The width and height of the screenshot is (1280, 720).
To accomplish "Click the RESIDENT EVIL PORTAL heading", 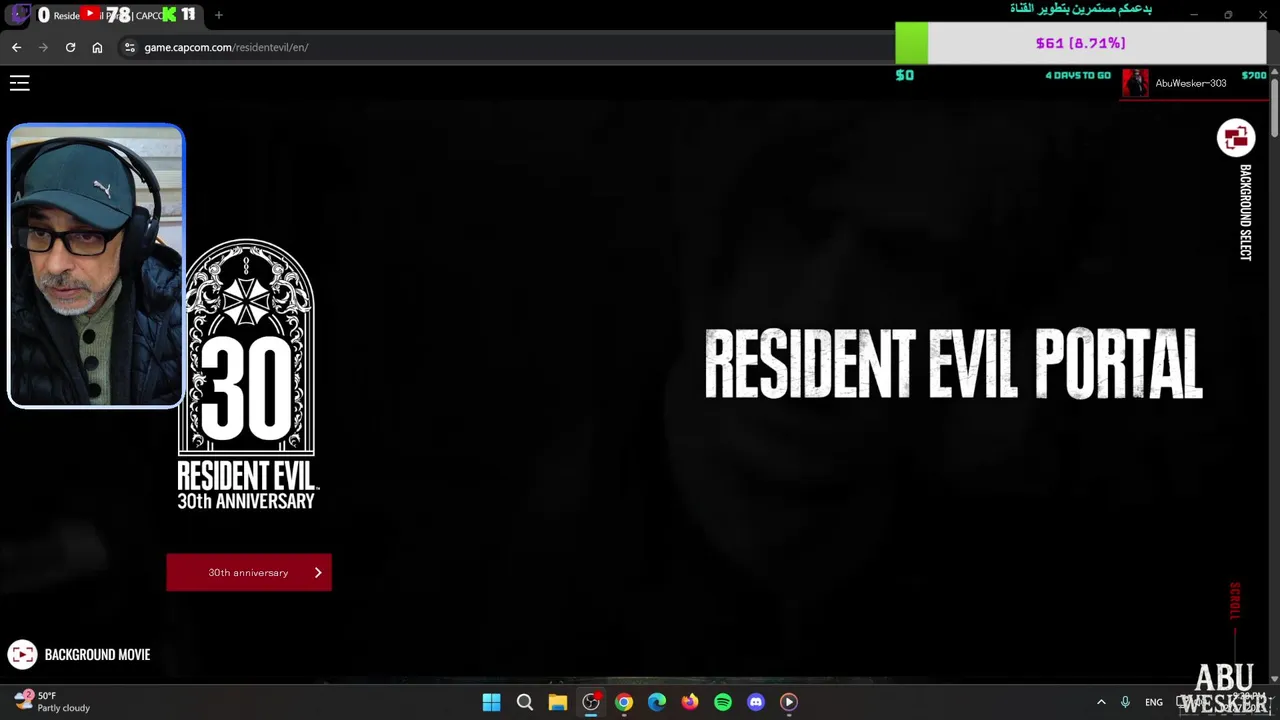I will (953, 364).
